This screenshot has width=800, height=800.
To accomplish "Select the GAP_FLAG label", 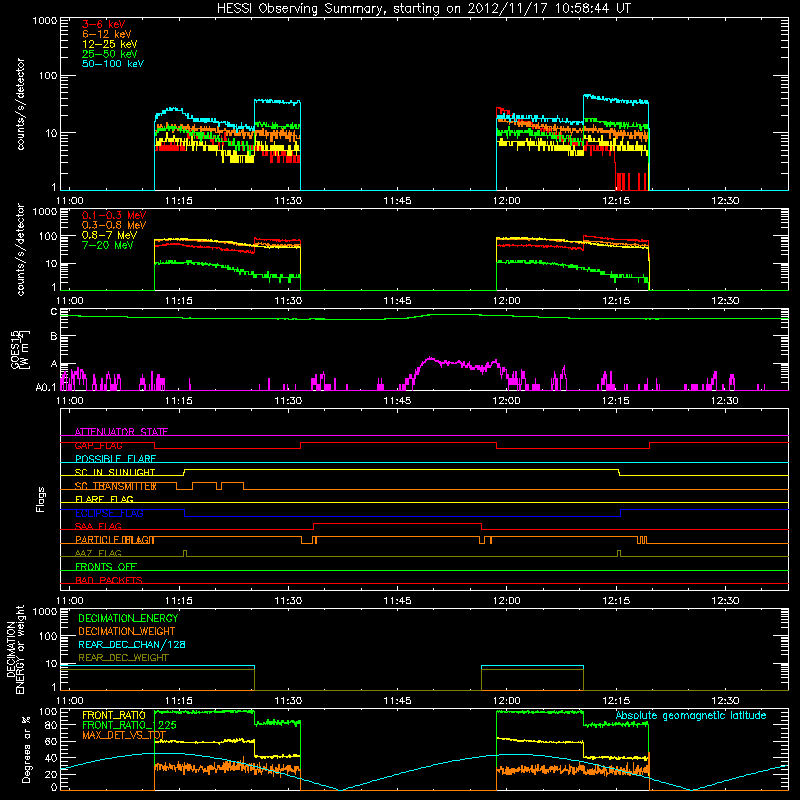I will tap(98, 445).
